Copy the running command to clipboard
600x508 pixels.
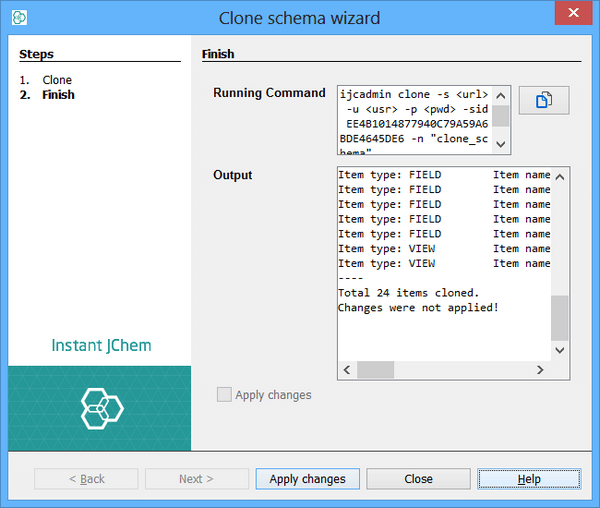544,100
